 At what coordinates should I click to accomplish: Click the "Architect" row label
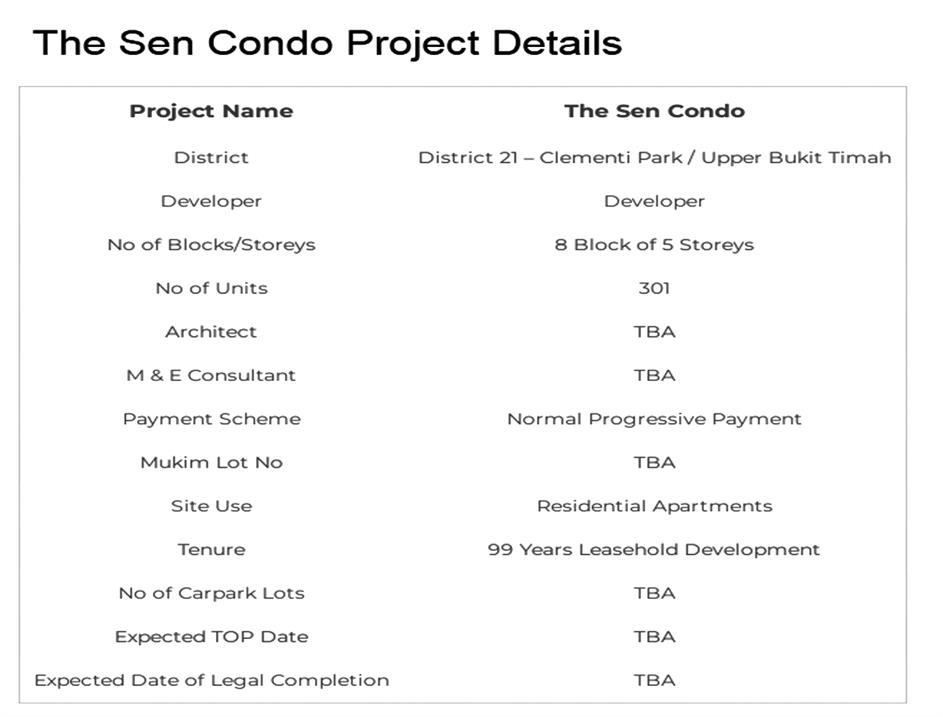click(211, 331)
